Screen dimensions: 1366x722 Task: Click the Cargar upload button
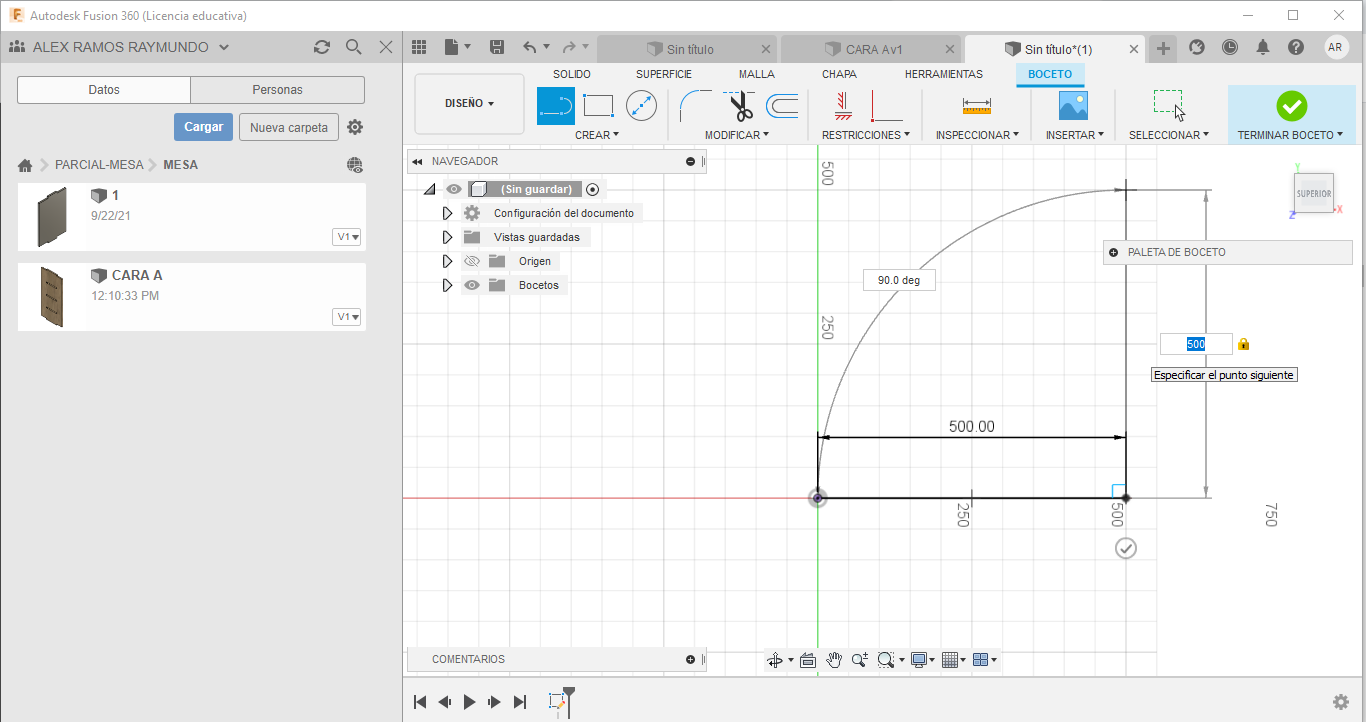(203, 127)
